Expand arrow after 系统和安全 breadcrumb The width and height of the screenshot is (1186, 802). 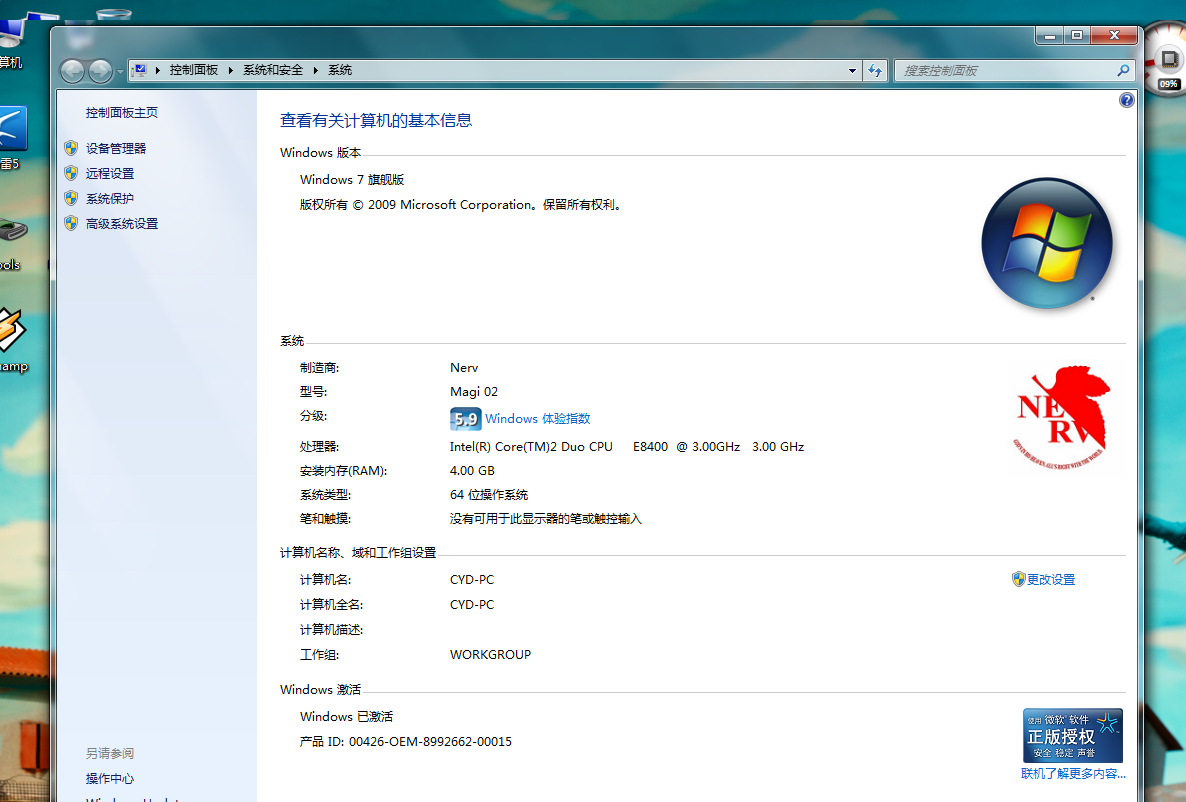315,70
